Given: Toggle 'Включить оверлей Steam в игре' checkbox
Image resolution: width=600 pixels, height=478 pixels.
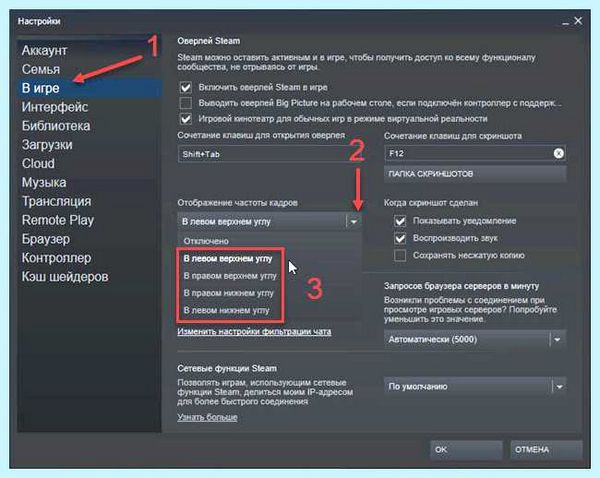Looking at the screenshot, I should [x=186, y=88].
